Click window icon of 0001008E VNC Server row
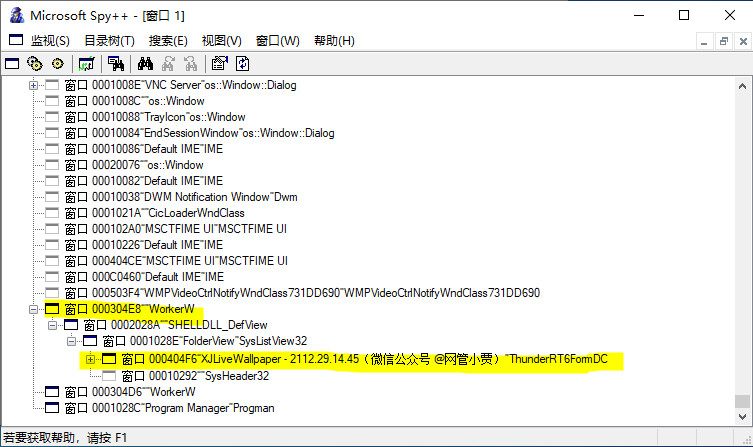753x447 pixels. coord(52,85)
